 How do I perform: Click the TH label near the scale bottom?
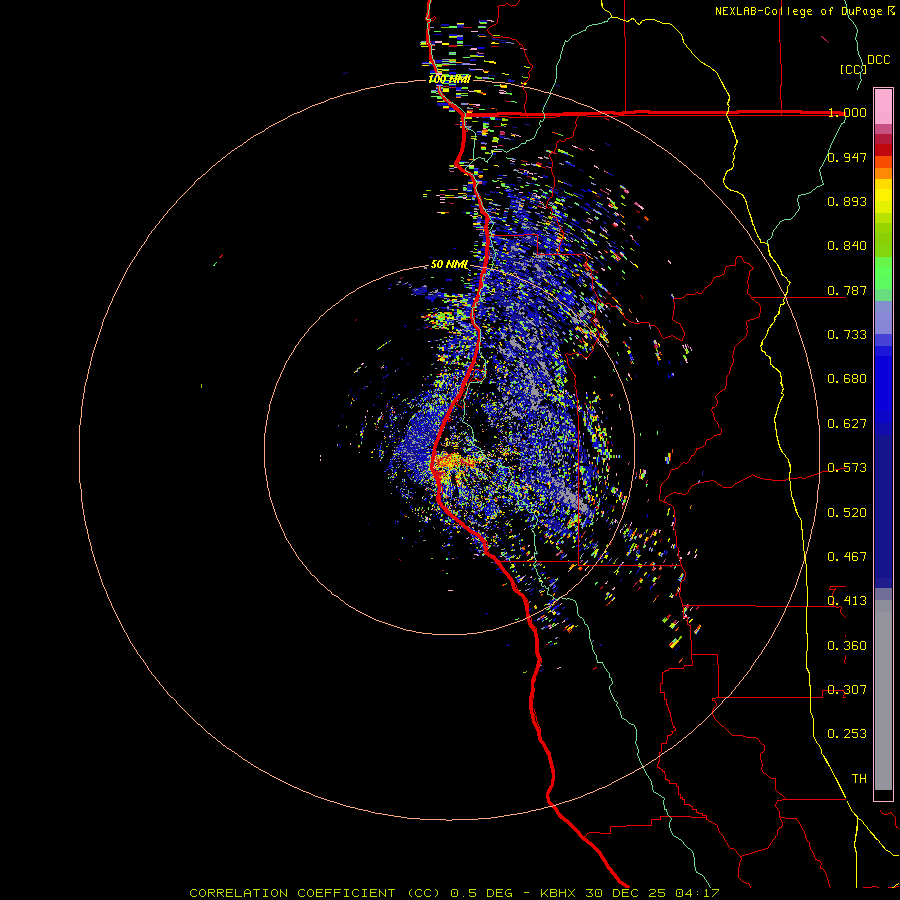tap(859, 779)
